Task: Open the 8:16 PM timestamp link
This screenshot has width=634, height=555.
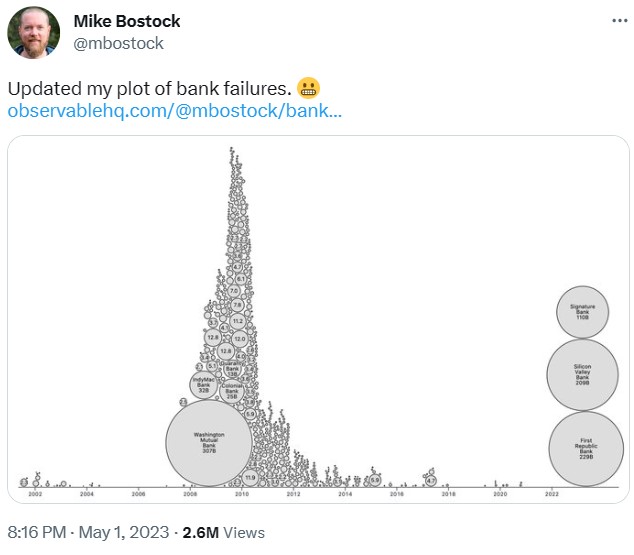Action: point(37,533)
